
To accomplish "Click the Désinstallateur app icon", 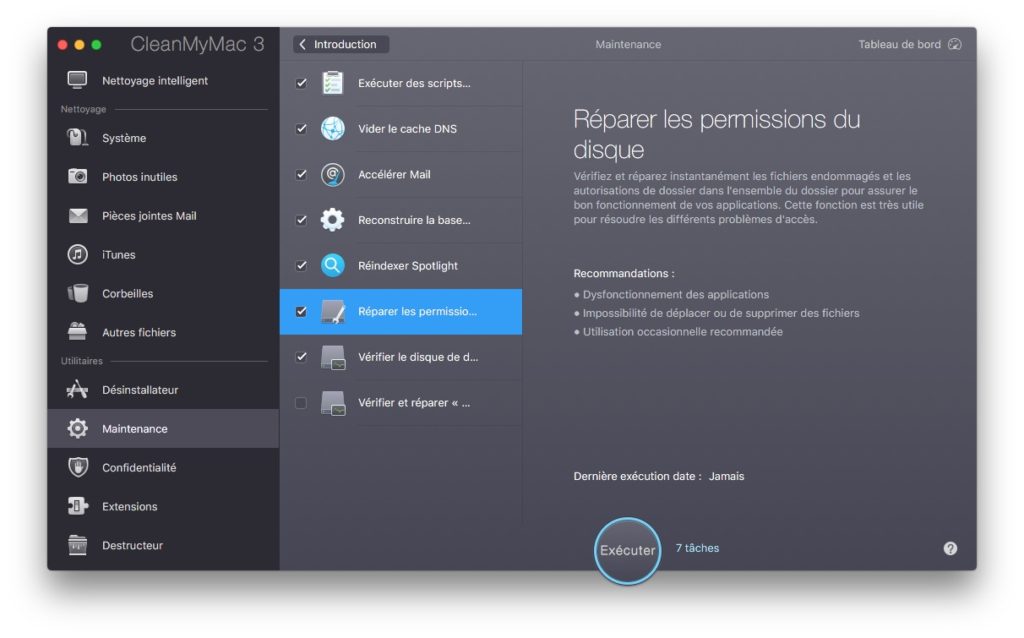I will (77, 389).
